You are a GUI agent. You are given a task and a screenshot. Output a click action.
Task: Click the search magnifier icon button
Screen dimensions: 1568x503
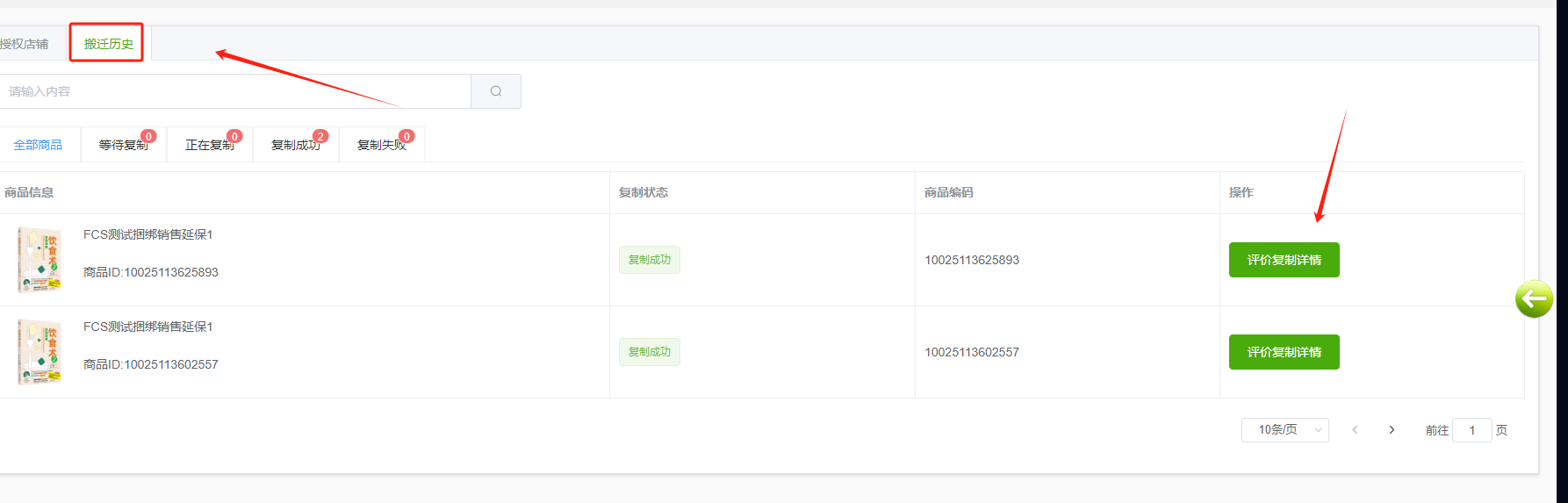(x=496, y=91)
